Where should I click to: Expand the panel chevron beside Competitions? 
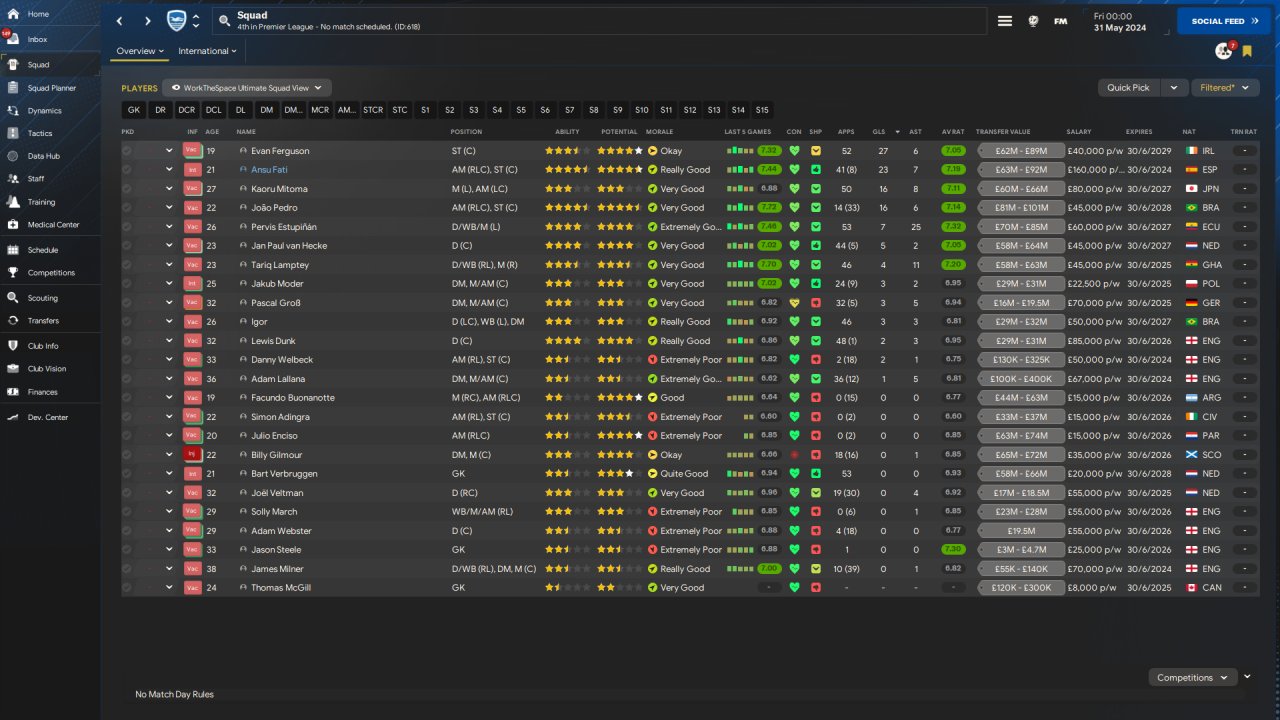pos(1247,677)
